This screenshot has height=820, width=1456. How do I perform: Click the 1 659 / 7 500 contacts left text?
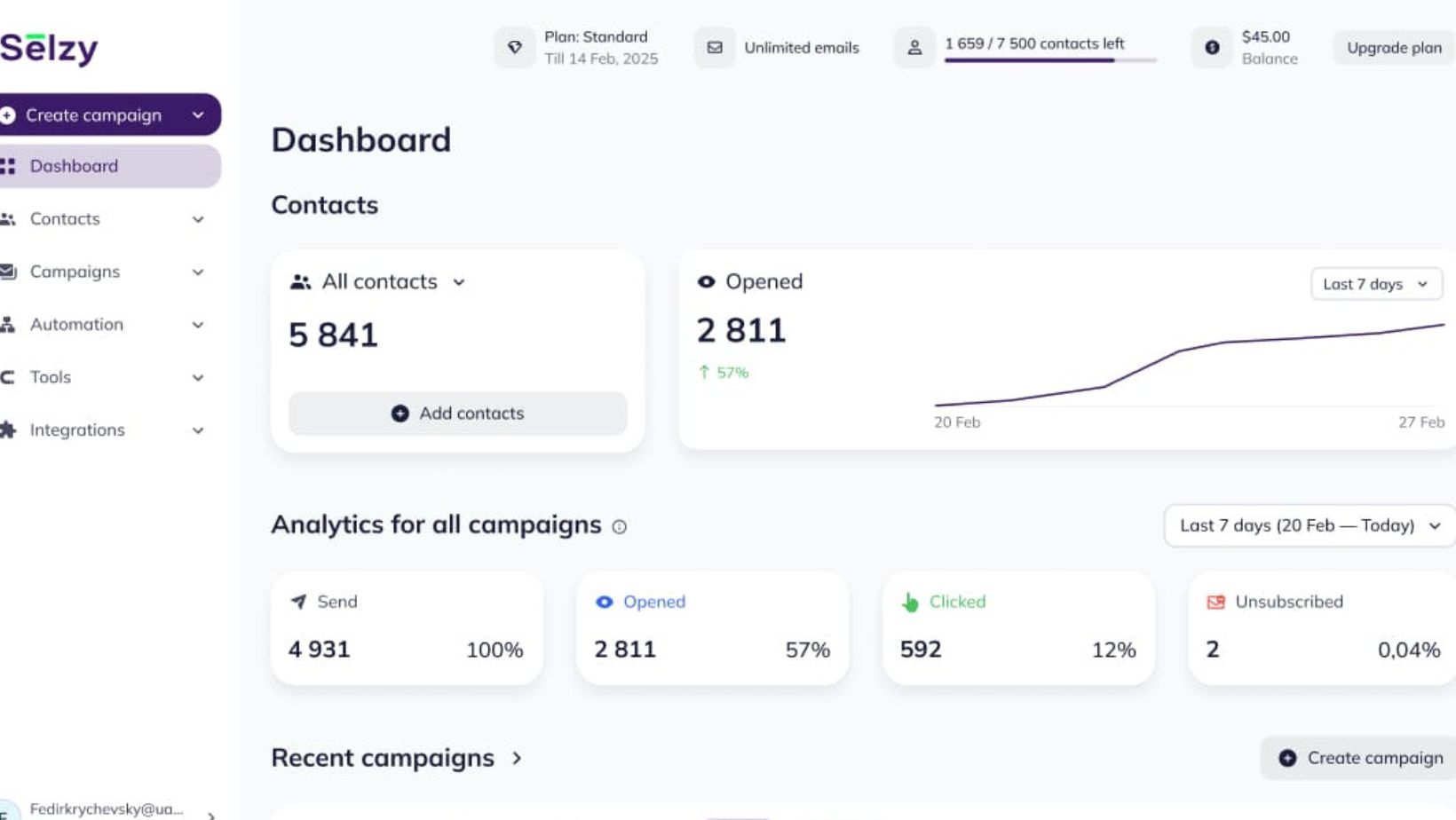coord(1034,43)
